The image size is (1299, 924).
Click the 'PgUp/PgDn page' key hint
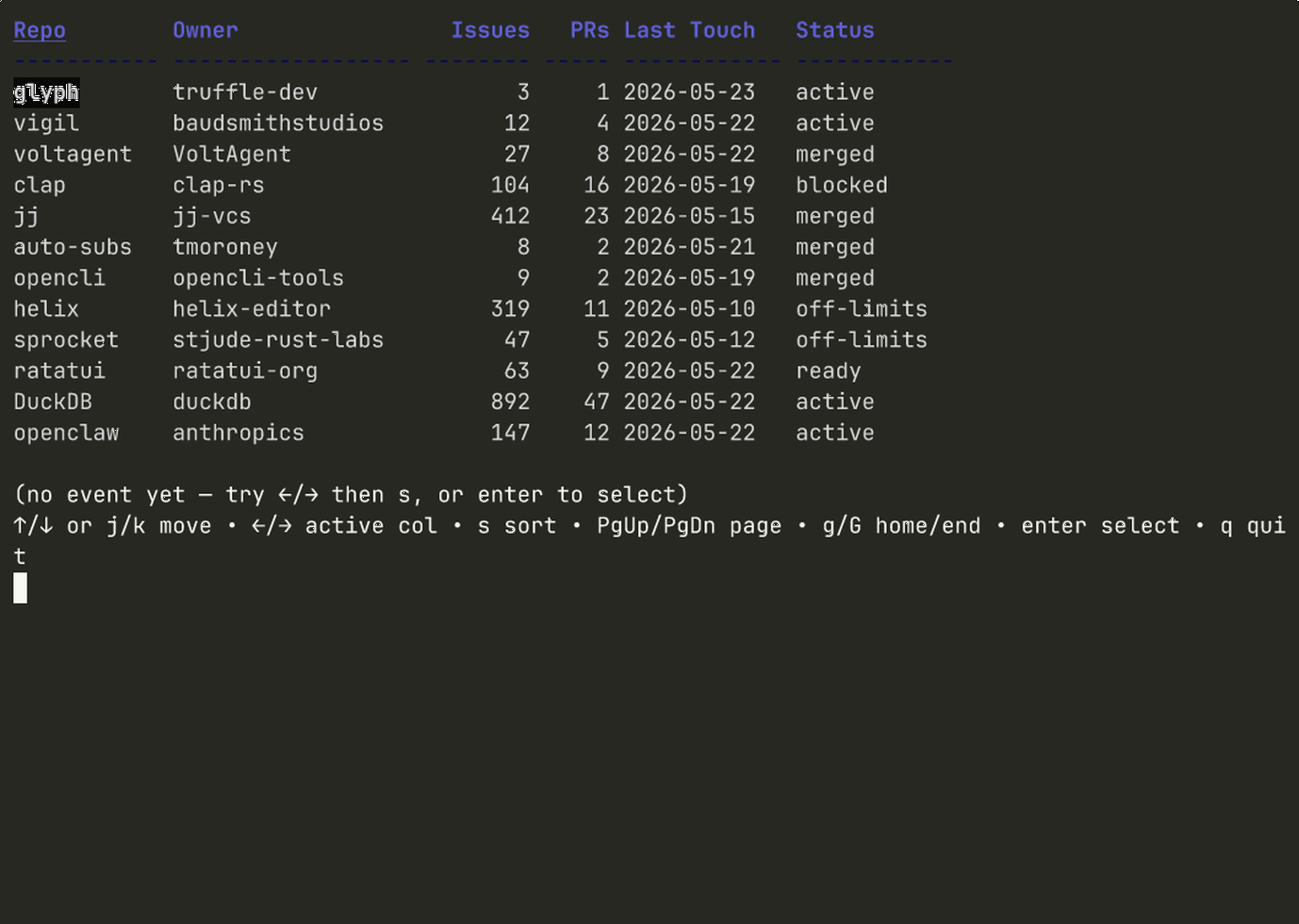click(x=689, y=526)
